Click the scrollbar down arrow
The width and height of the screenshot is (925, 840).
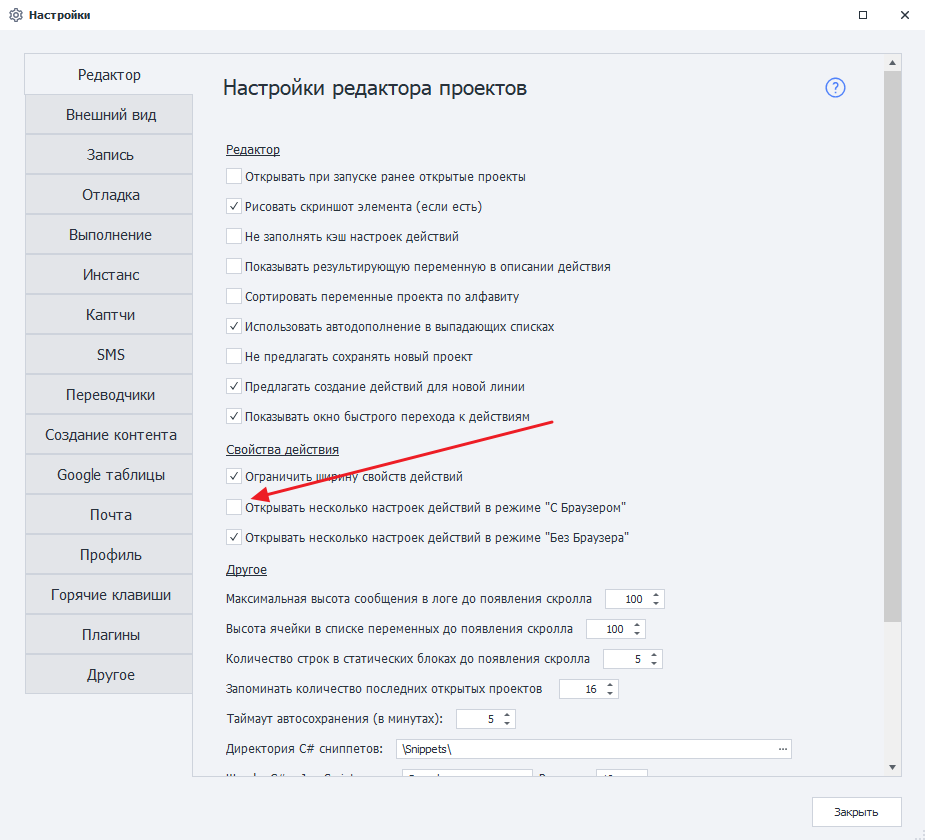893,767
